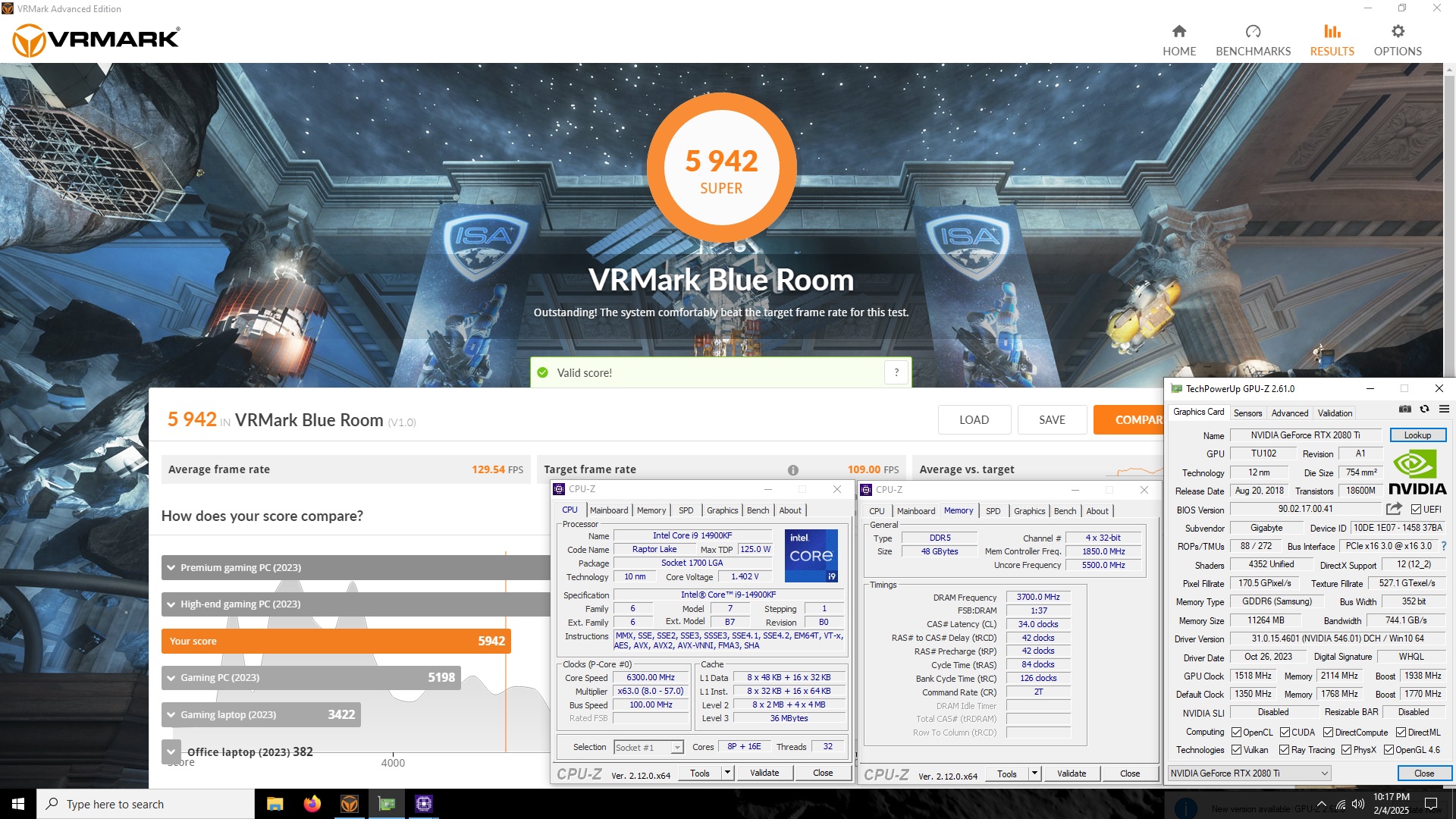
Task: Click the Bus Interface question mark
Action: pos(1443,546)
